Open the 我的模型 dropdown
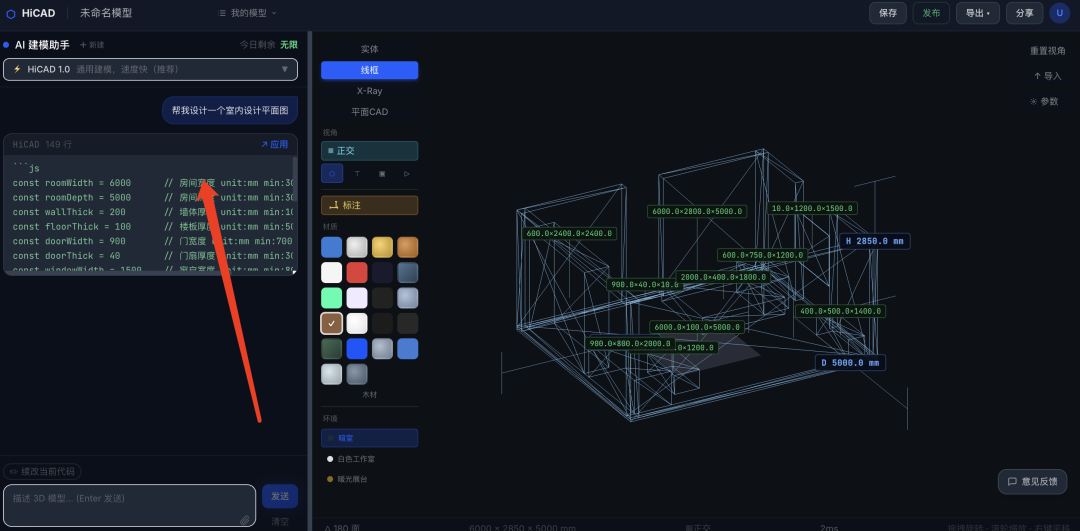The width and height of the screenshot is (1080, 531). point(247,13)
